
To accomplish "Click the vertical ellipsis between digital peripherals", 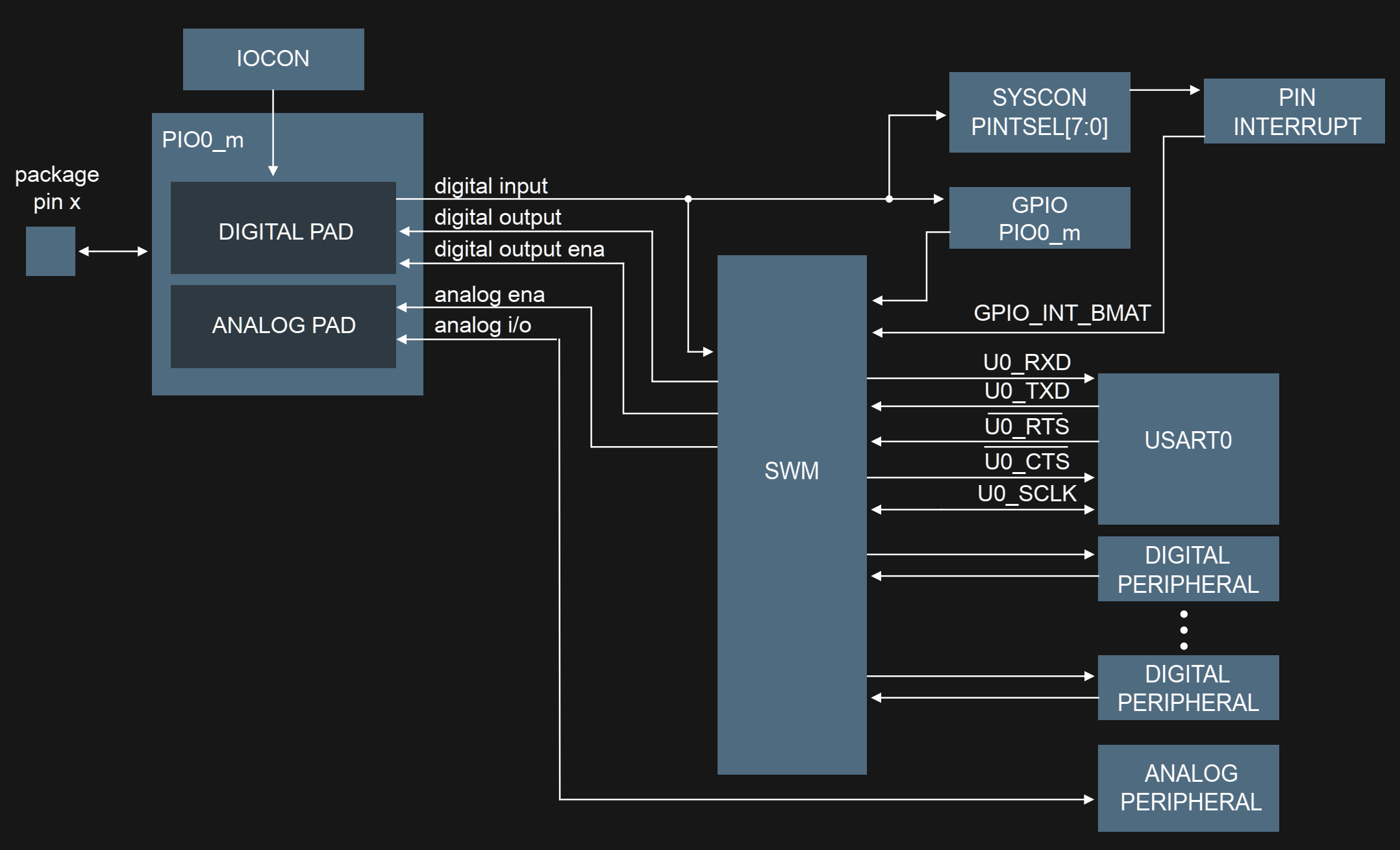I will tap(1184, 630).
